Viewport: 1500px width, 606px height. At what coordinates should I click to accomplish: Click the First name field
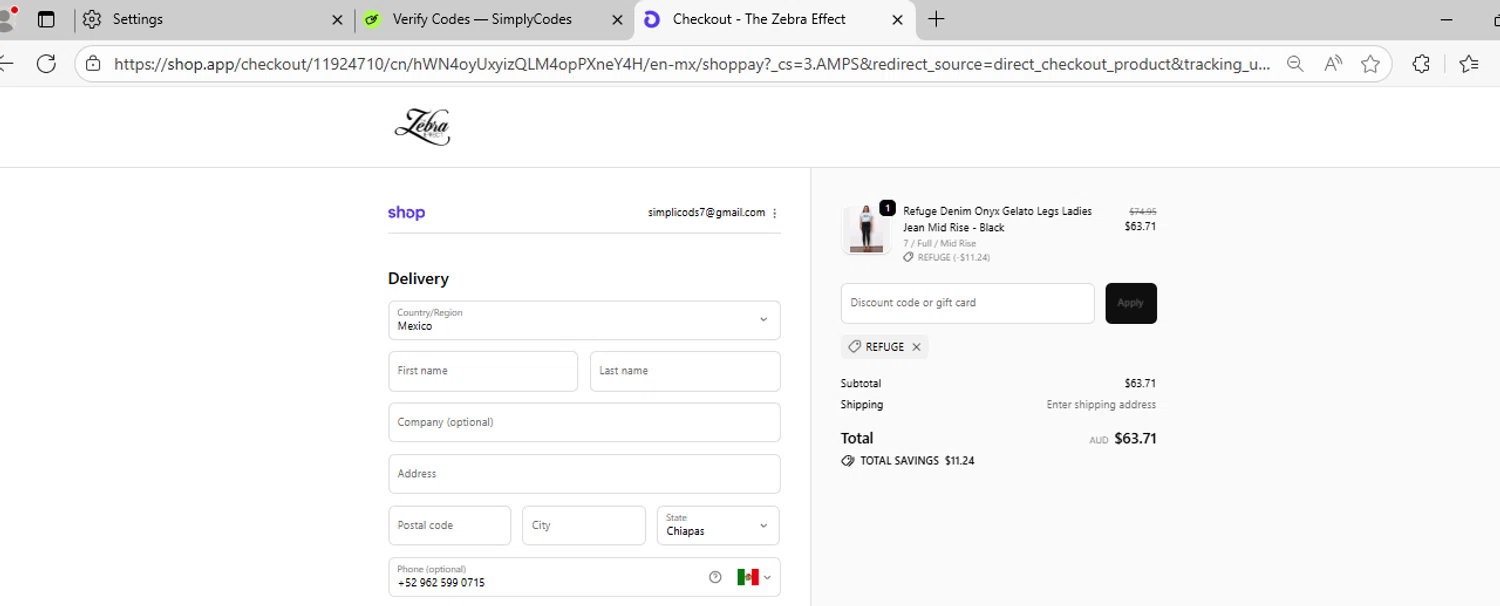[x=483, y=371]
